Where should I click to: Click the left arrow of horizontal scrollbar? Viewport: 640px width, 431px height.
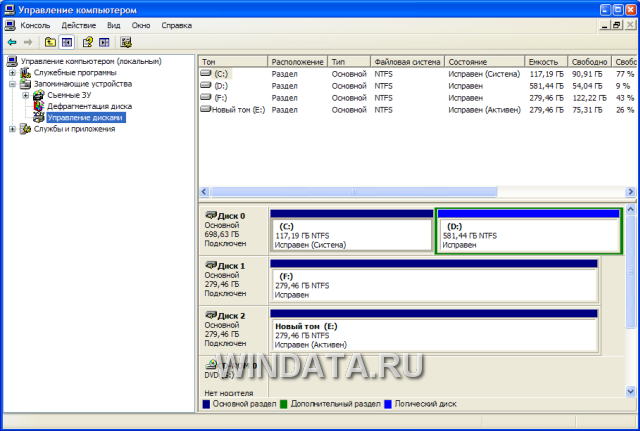(x=204, y=191)
